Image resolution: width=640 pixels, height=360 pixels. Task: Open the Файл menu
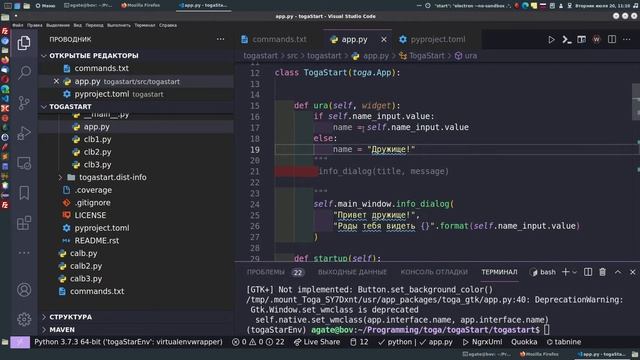coord(18,25)
